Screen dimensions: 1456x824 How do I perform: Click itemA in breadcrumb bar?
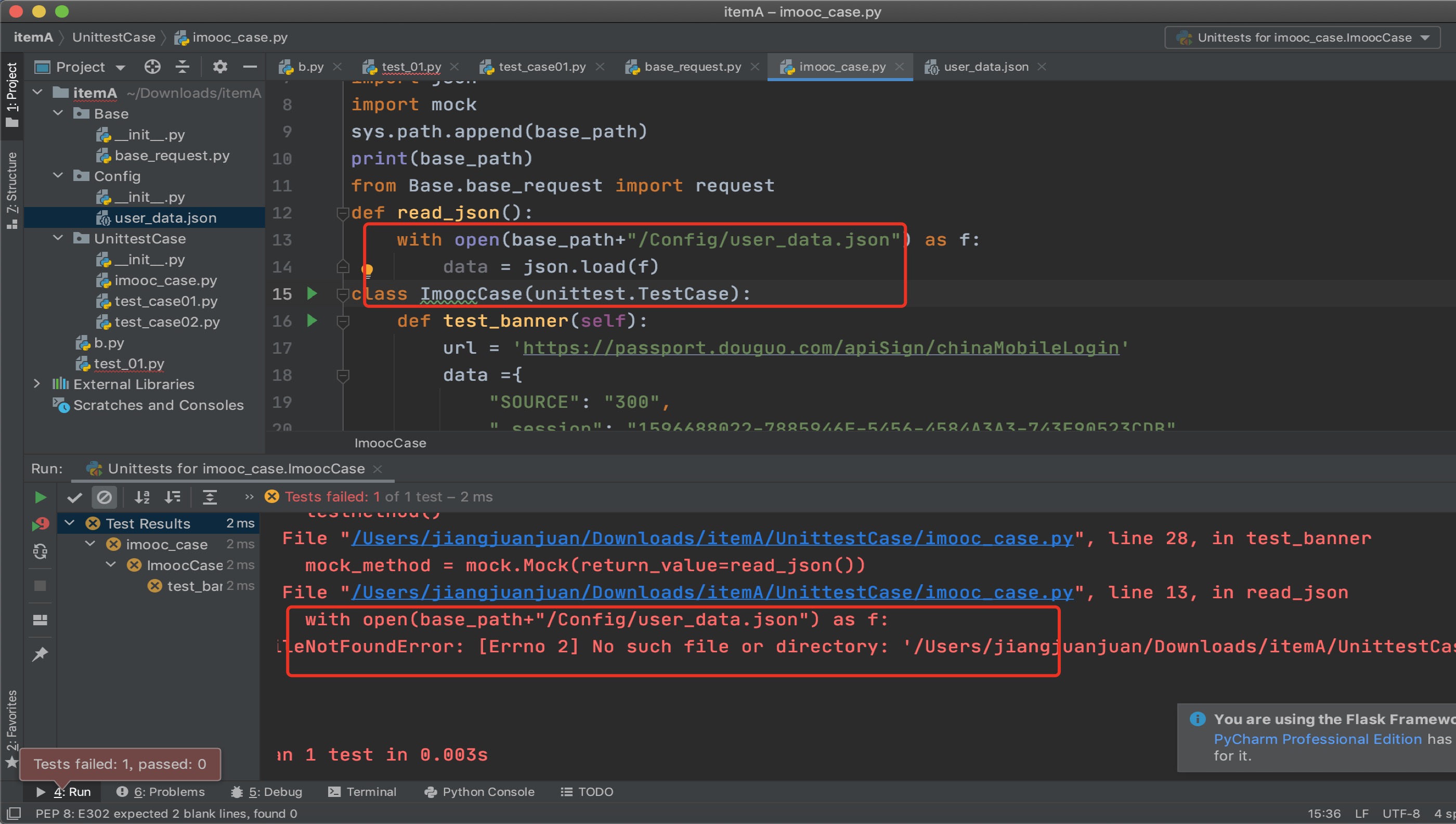tap(33, 37)
